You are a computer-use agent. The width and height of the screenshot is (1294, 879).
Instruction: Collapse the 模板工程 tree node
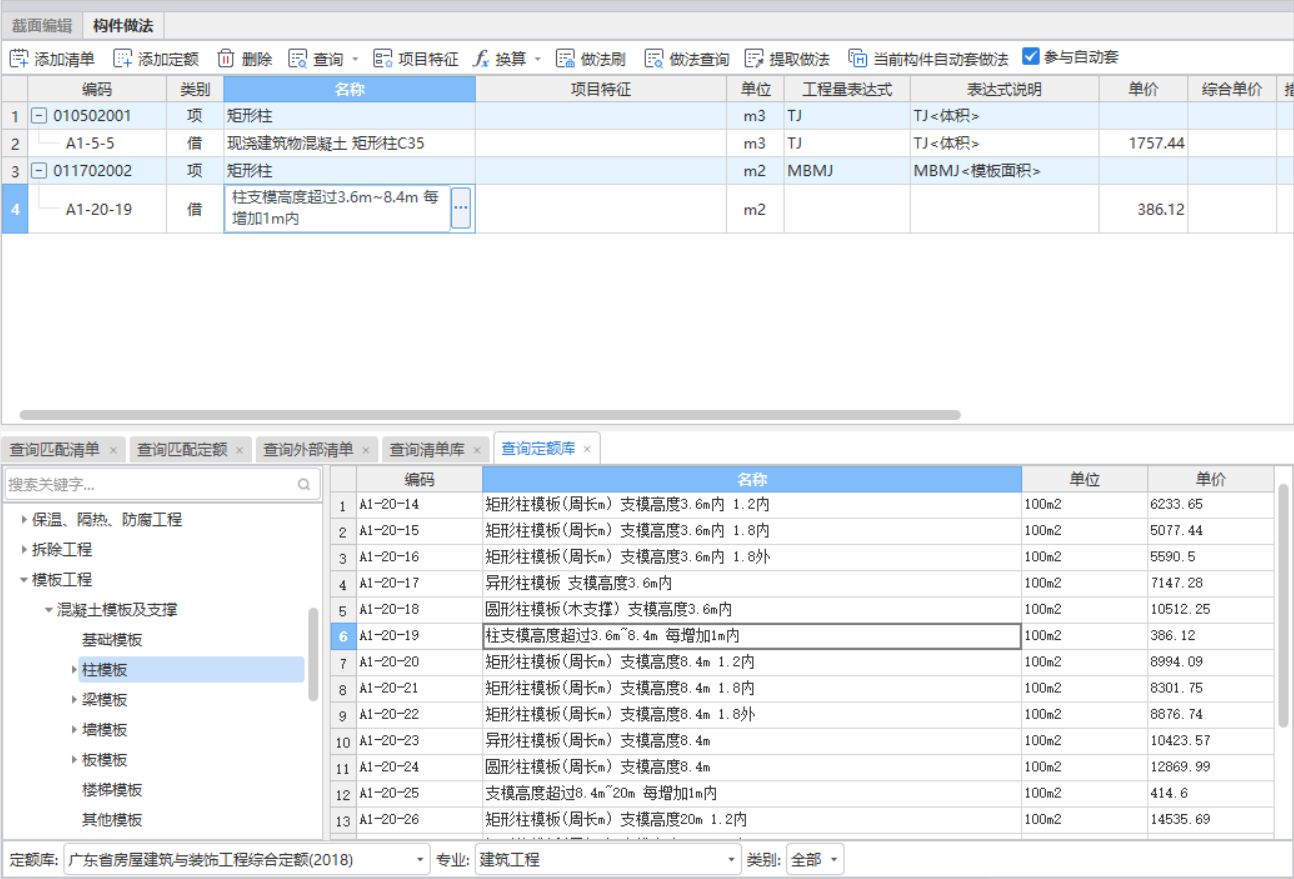click(25, 580)
